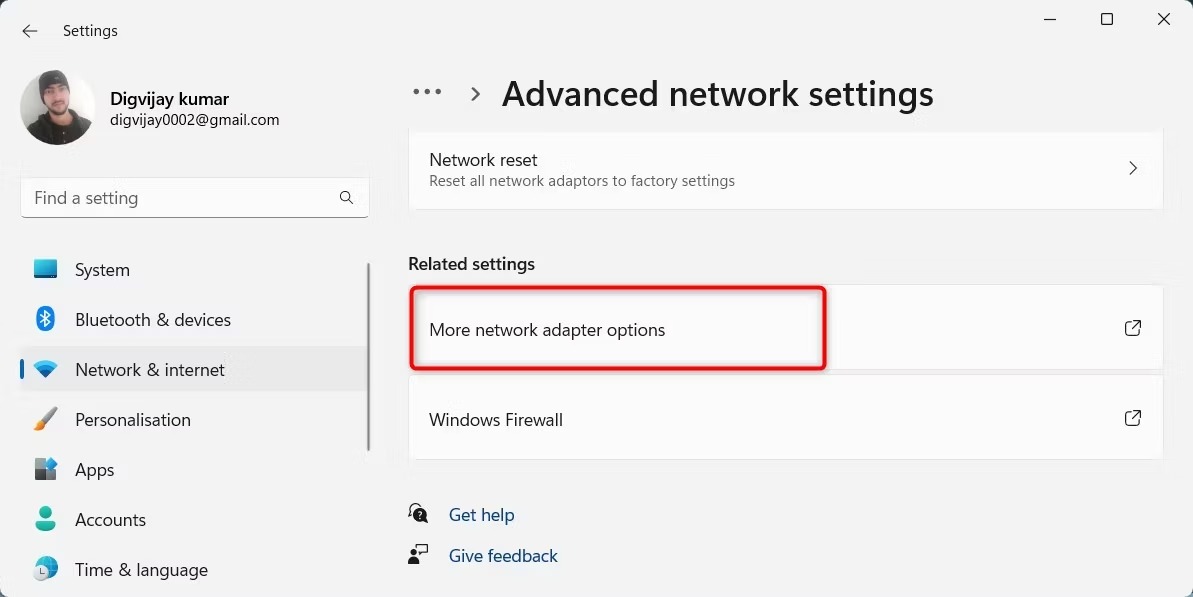
Task: Open external link icon for Windows Firewall
Action: [1132, 418]
